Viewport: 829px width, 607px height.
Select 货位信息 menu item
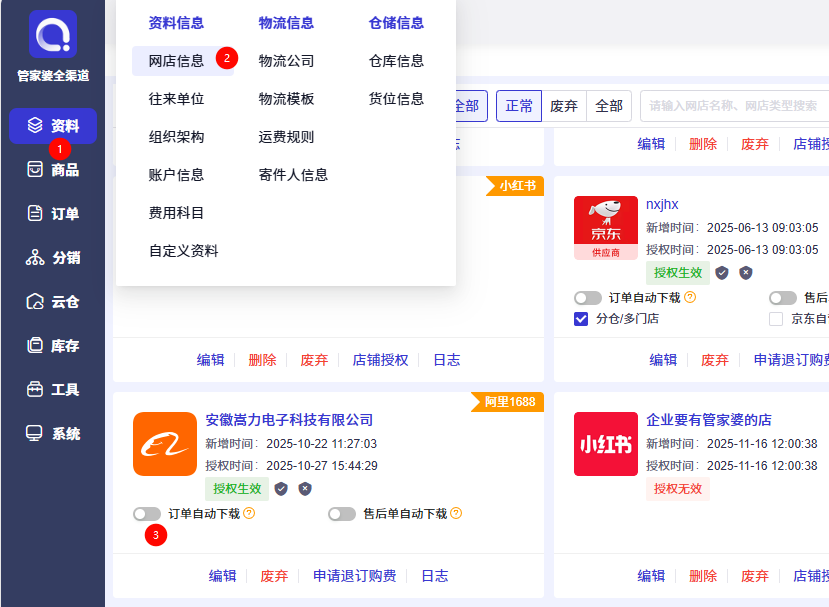tap(396, 99)
